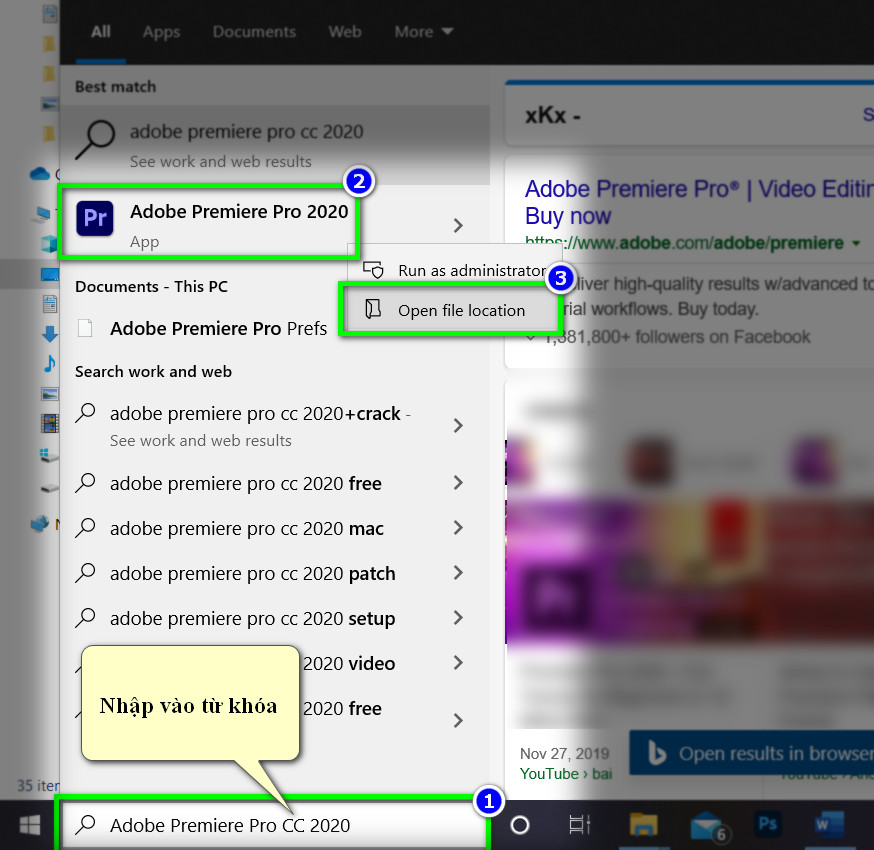This screenshot has height=850, width=874.
Task: Expand the chevron for the '2020 setup' suggestion
Action: [x=458, y=618]
